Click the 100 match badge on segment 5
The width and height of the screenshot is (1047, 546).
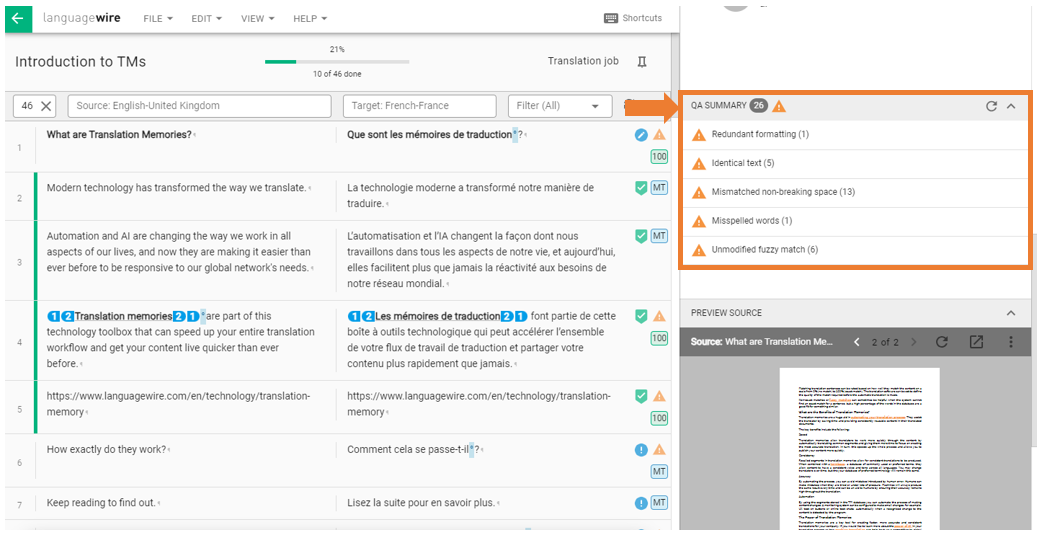point(659,419)
